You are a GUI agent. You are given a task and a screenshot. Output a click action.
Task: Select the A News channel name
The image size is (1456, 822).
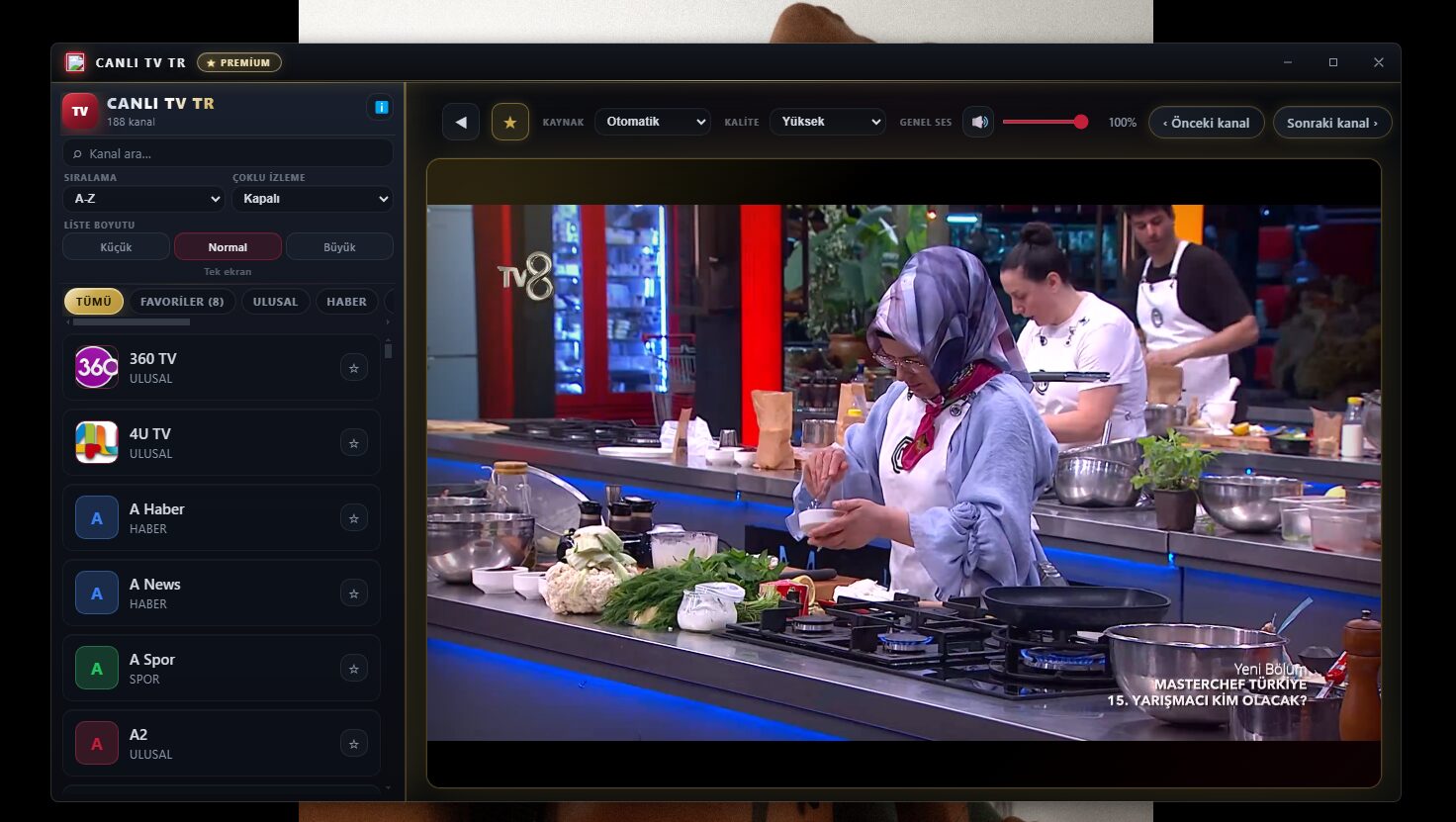pyautogui.click(x=155, y=585)
